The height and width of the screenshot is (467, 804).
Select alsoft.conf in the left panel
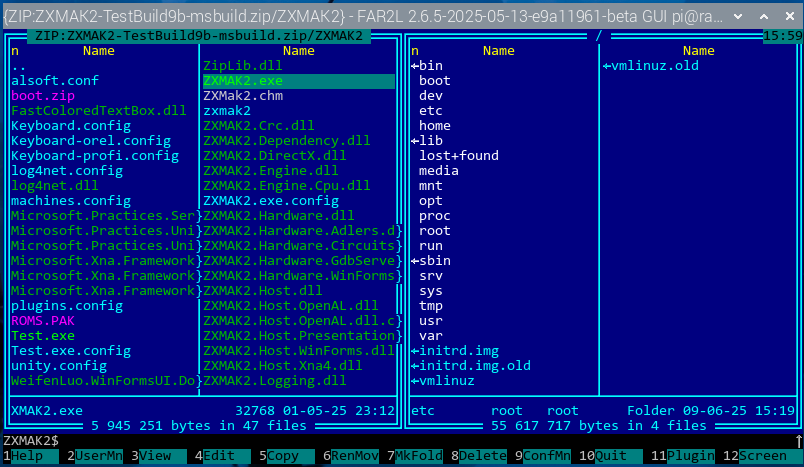pos(55,81)
